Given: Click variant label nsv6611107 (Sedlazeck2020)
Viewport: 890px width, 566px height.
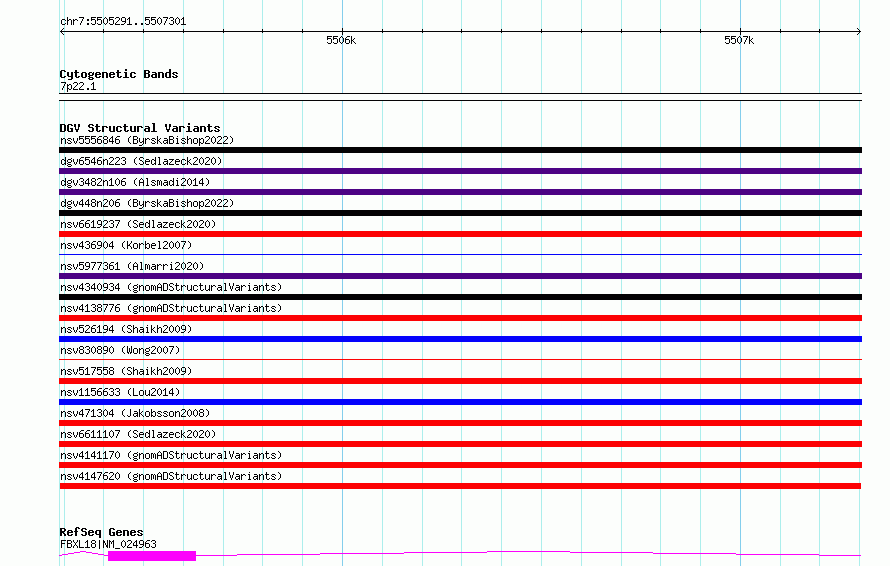Looking at the screenshot, I should pyautogui.click(x=138, y=434).
